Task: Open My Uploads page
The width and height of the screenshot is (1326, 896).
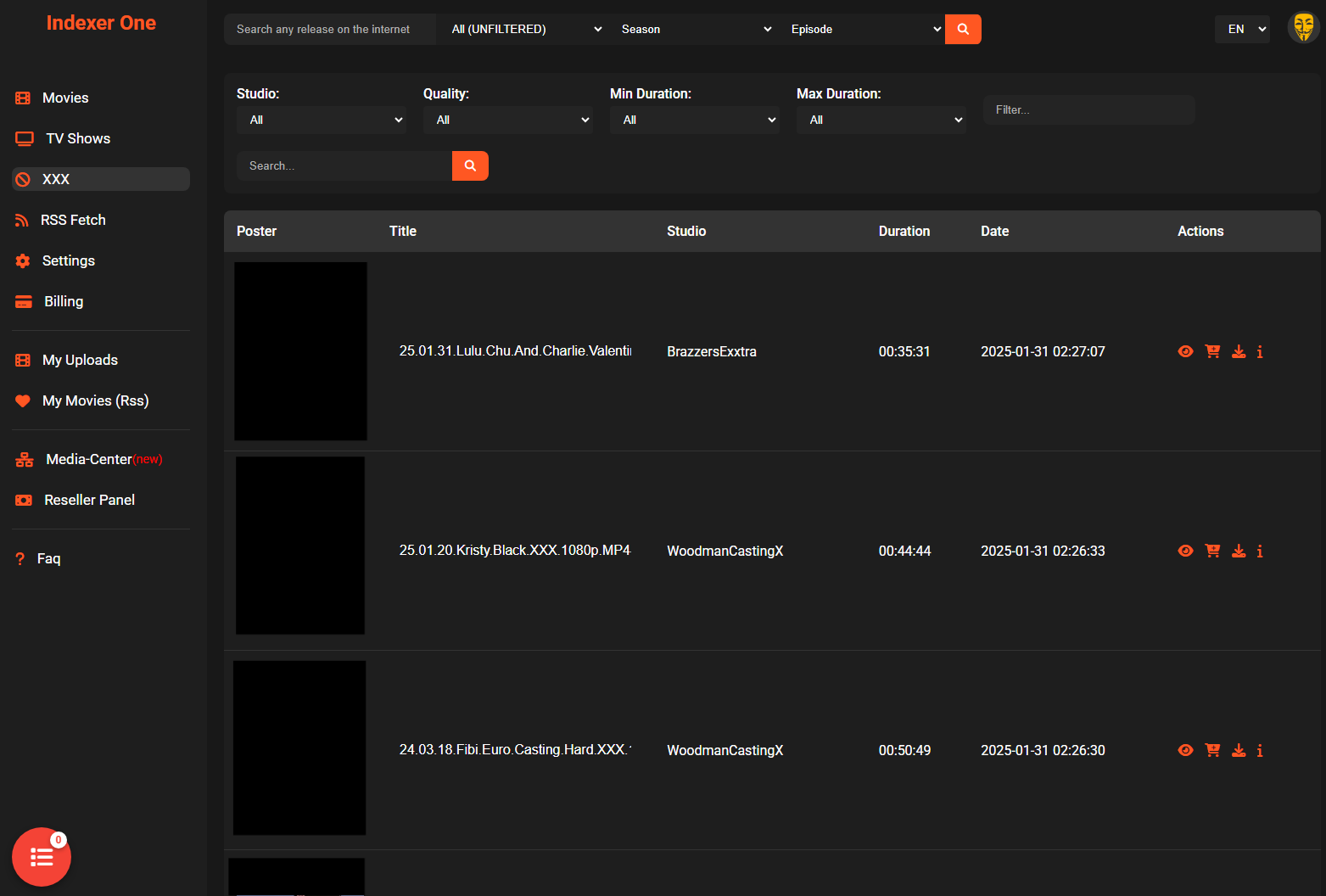Action: (80, 360)
